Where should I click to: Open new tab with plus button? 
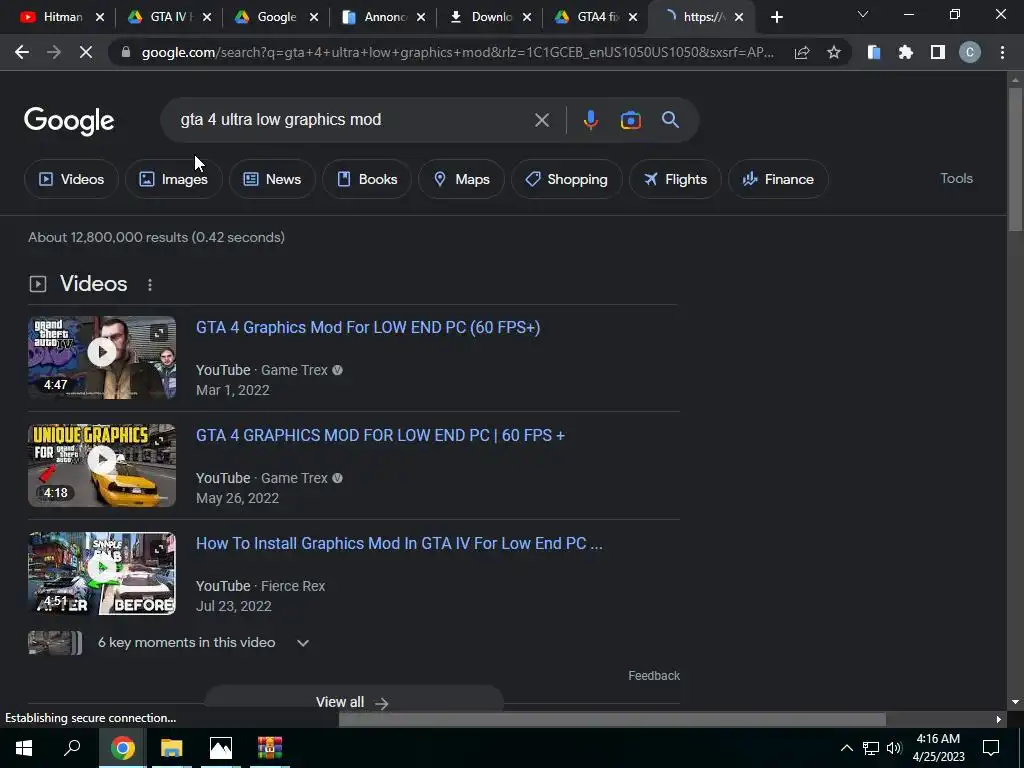pyautogui.click(x=776, y=18)
